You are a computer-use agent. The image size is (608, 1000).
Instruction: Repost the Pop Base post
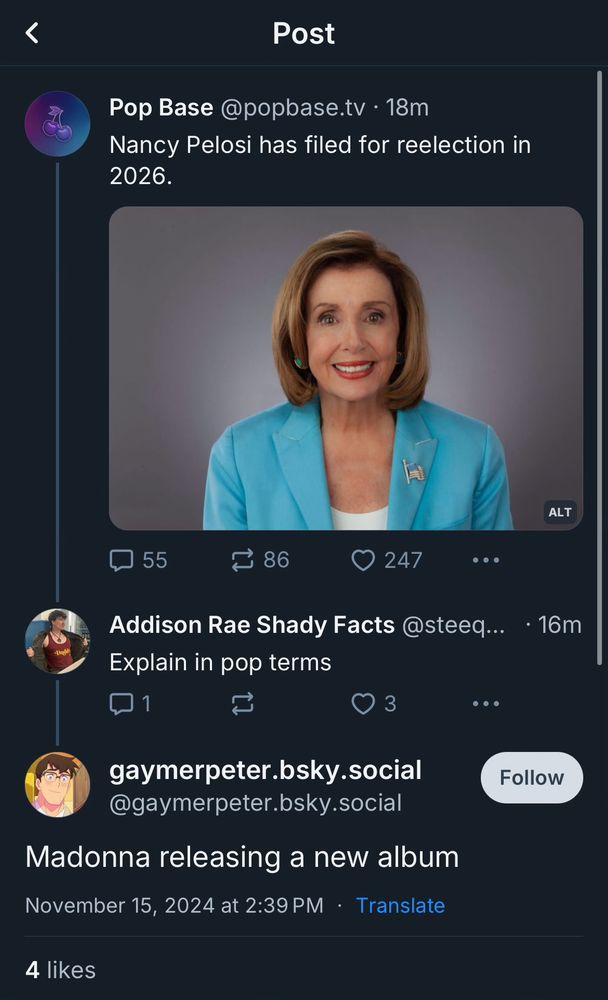243,560
